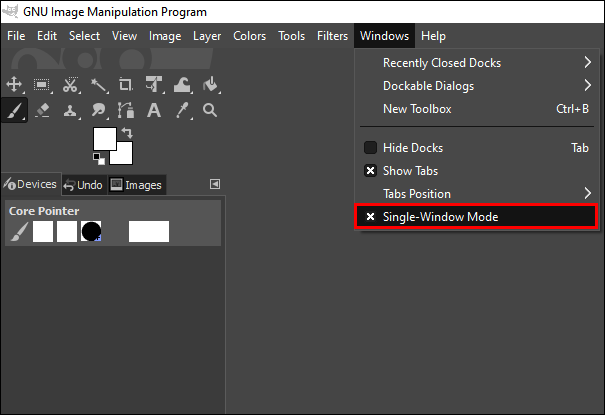
Task: Click the Core Pointer paintbrush tool icon
Action: [19, 231]
